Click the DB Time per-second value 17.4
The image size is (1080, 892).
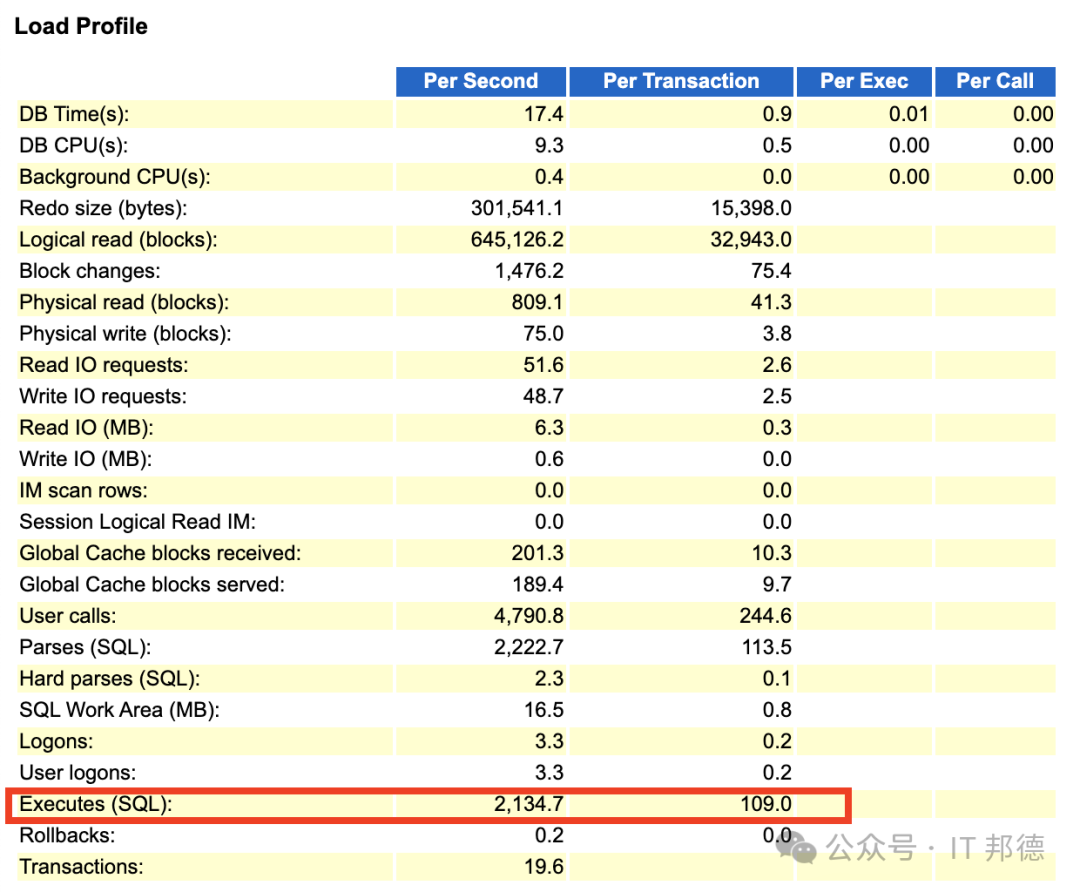(x=543, y=114)
